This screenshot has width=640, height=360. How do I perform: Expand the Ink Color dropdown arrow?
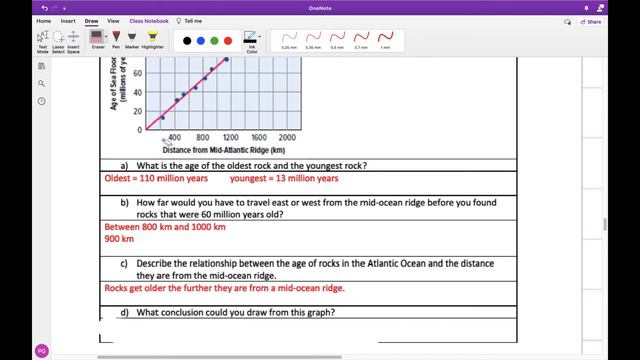coord(260,37)
